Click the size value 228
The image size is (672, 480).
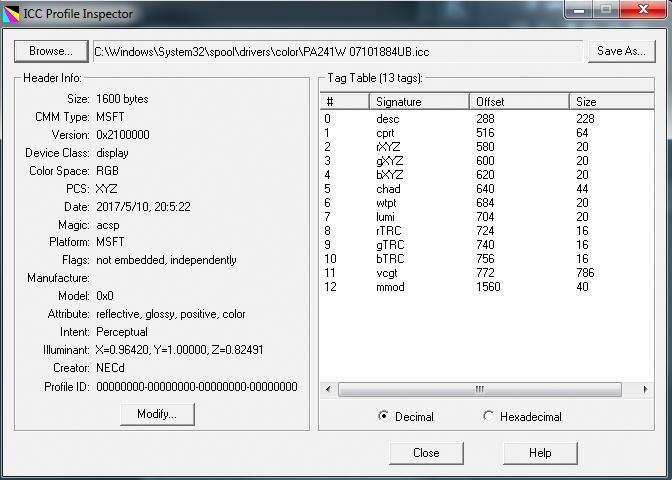585,119
